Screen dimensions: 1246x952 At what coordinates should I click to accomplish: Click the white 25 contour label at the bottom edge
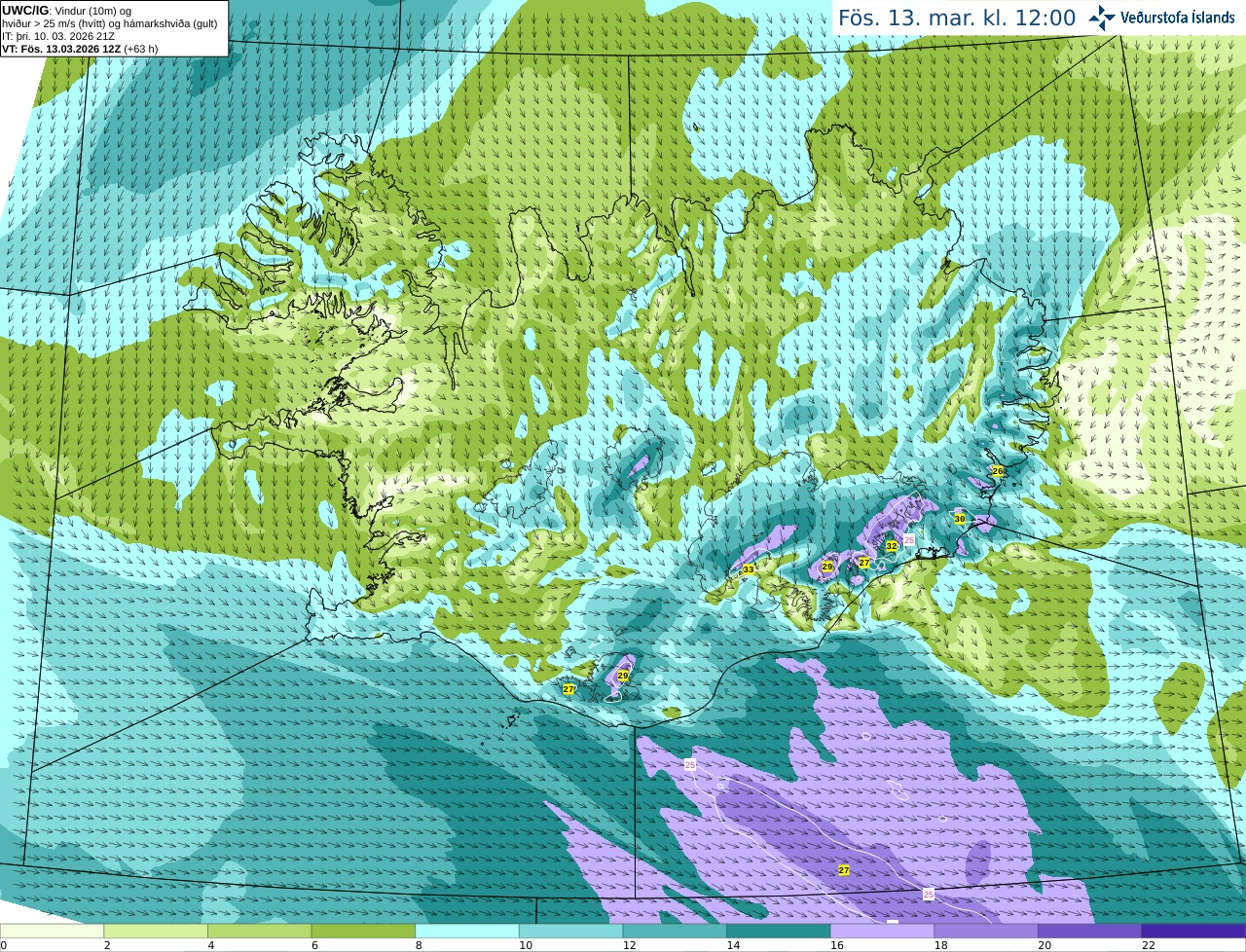pyautogui.click(x=928, y=894)
